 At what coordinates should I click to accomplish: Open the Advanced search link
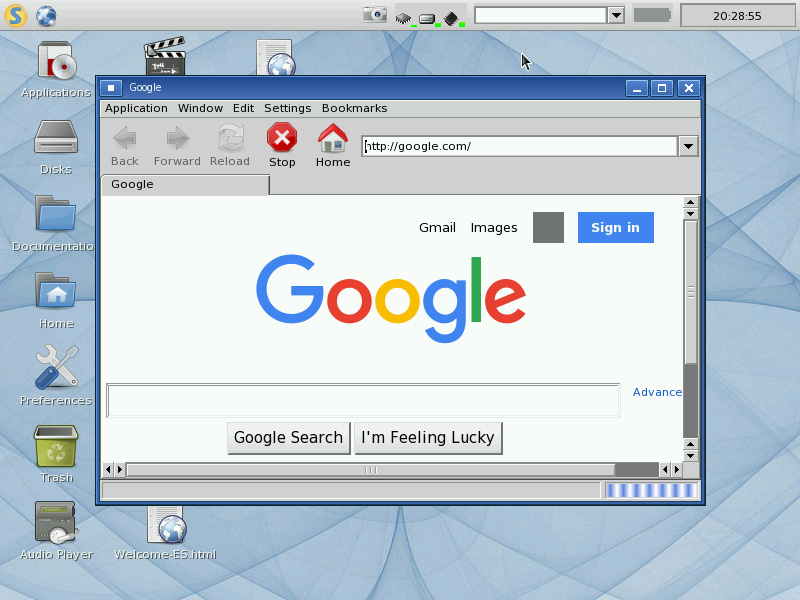pyautogui.click(x=657, y=392)
